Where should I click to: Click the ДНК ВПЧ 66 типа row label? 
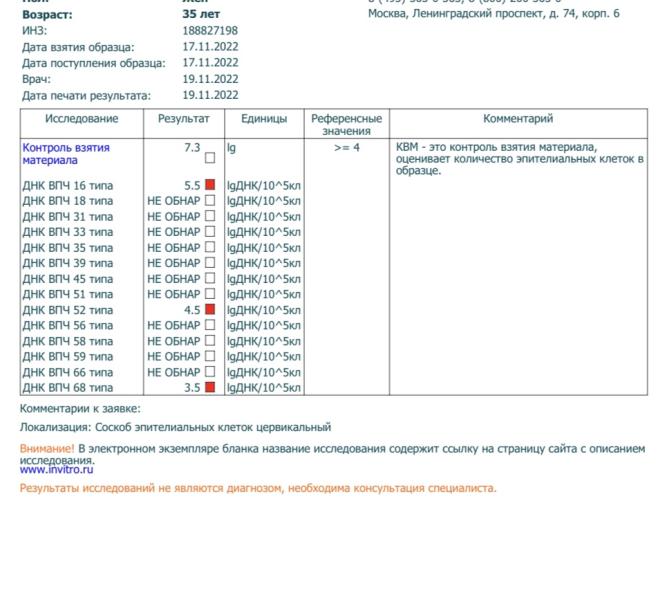68,372
